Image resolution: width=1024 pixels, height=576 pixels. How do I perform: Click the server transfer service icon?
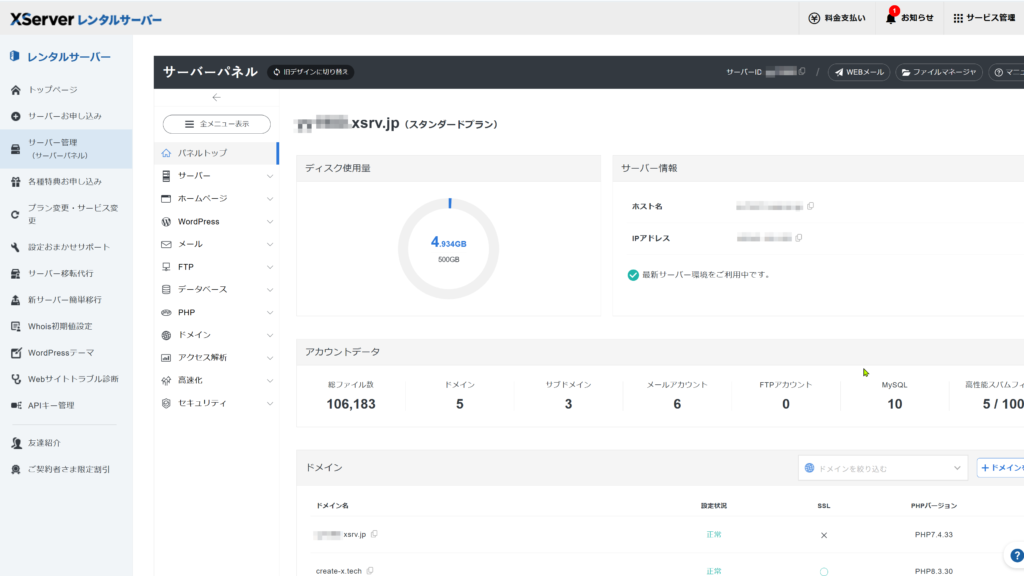click(x=16, y=274)
